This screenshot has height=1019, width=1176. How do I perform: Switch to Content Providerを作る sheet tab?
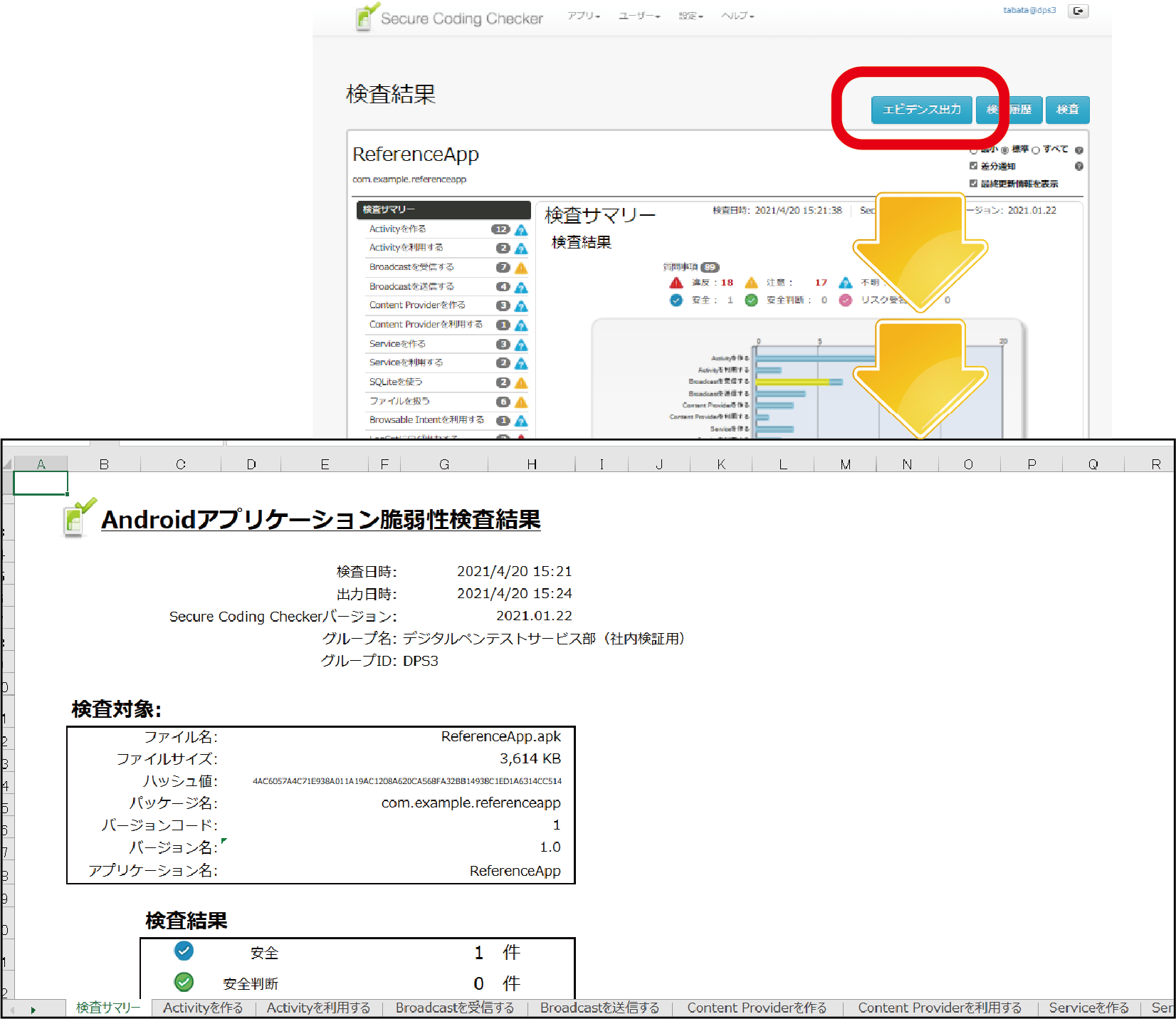[757, 1008]
